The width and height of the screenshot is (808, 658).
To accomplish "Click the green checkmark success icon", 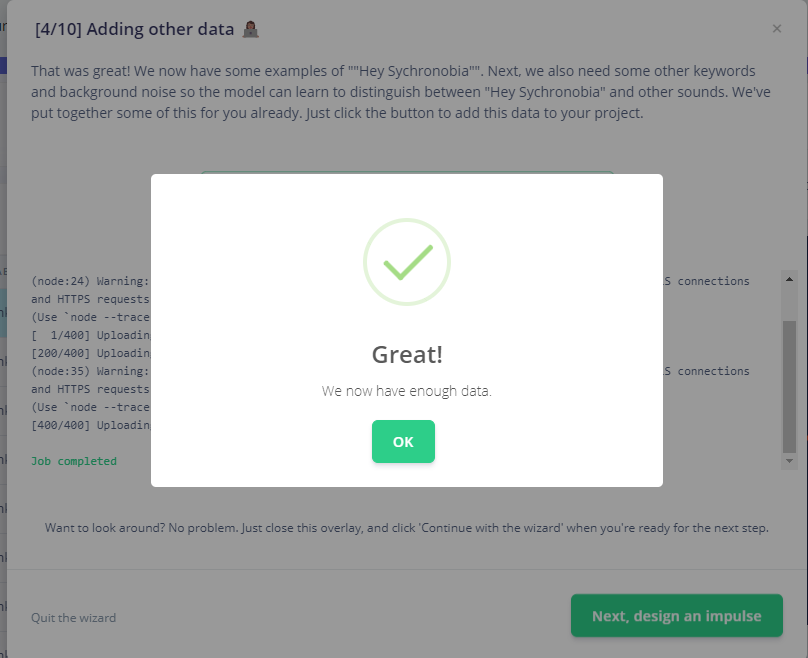I will click(406, 261).
